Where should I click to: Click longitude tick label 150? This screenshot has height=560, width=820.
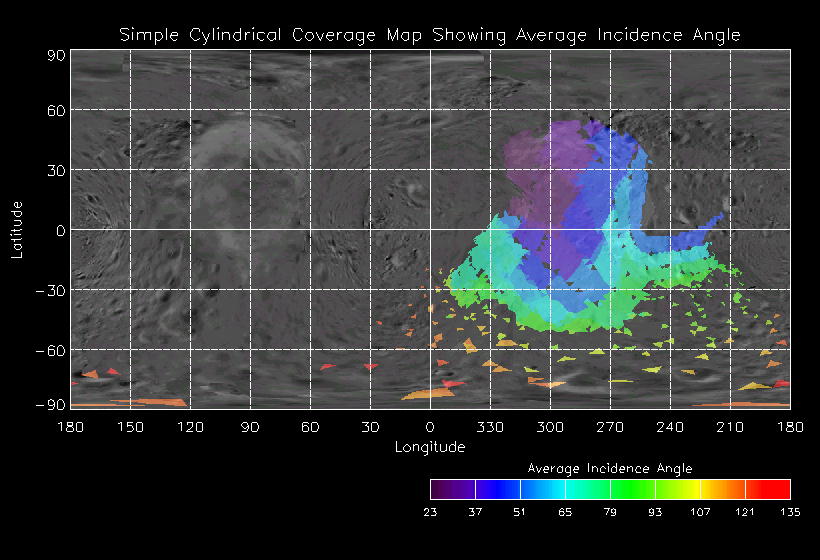[130, 427]
